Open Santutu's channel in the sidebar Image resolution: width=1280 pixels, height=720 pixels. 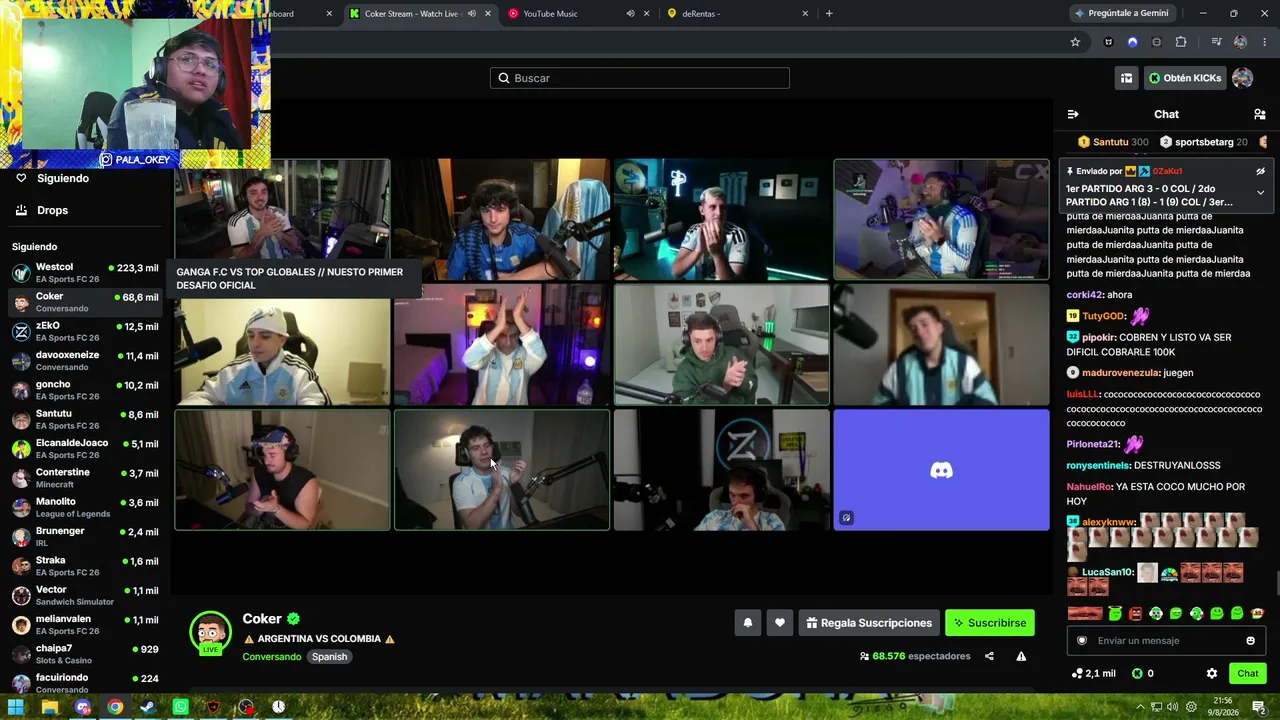[x=85, y=419]
